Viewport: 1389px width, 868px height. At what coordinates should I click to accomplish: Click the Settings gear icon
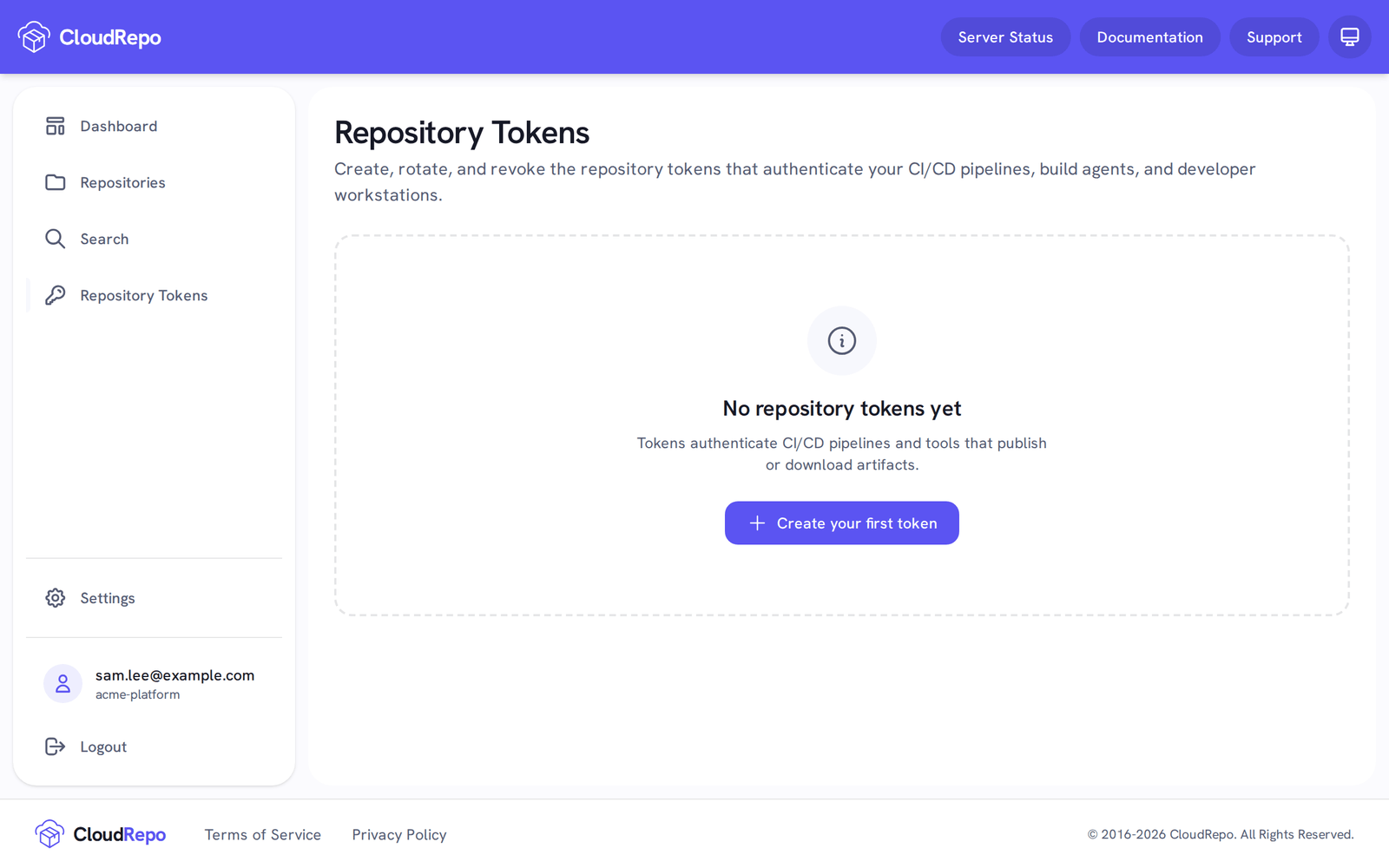click(x=56, y=598)
